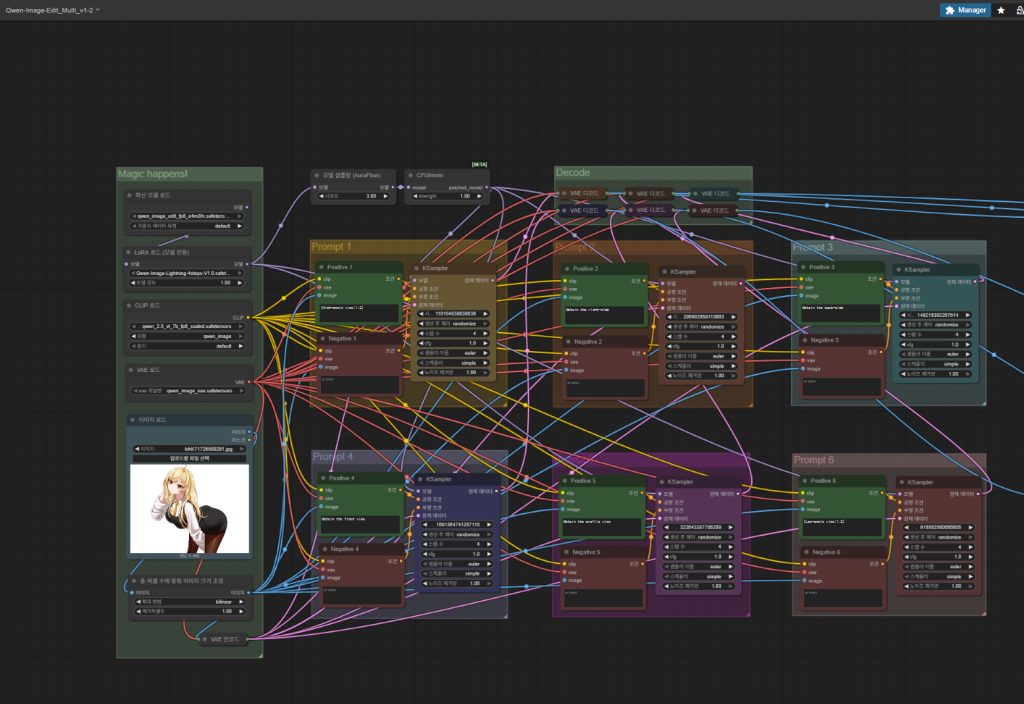Collapse the Negative 4 node header dot
The image size is (1024, 704).
(322, 549)
